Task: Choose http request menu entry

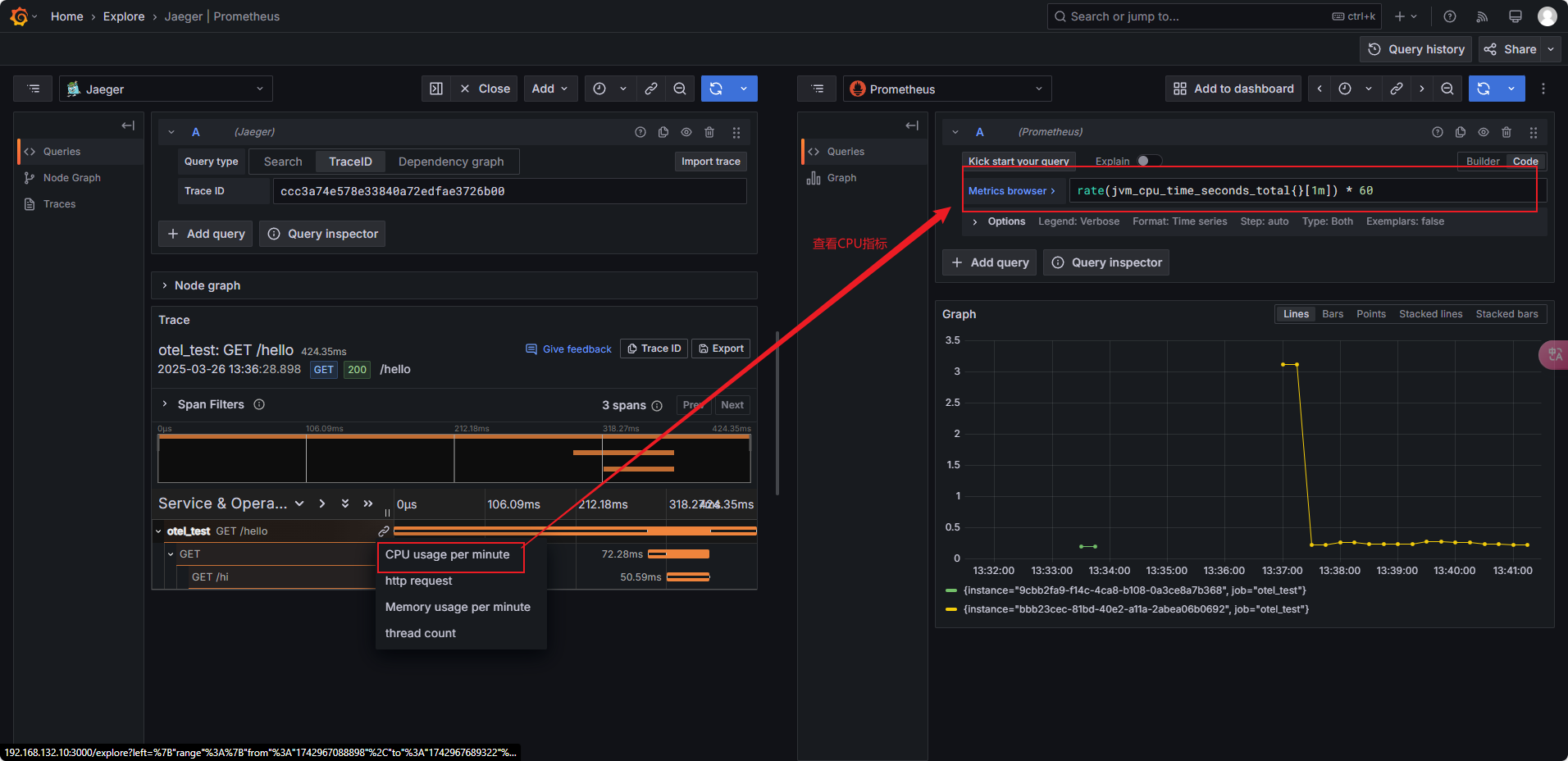Action: point(461,581)
